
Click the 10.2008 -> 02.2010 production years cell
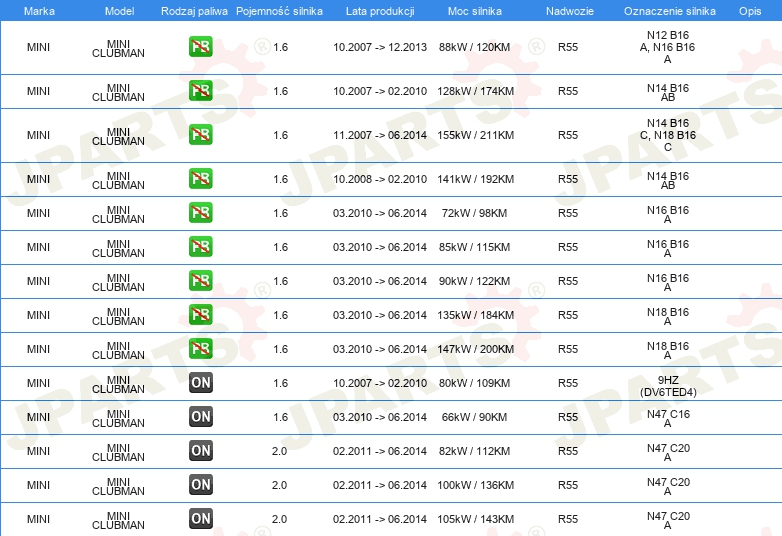pos(380,179)
